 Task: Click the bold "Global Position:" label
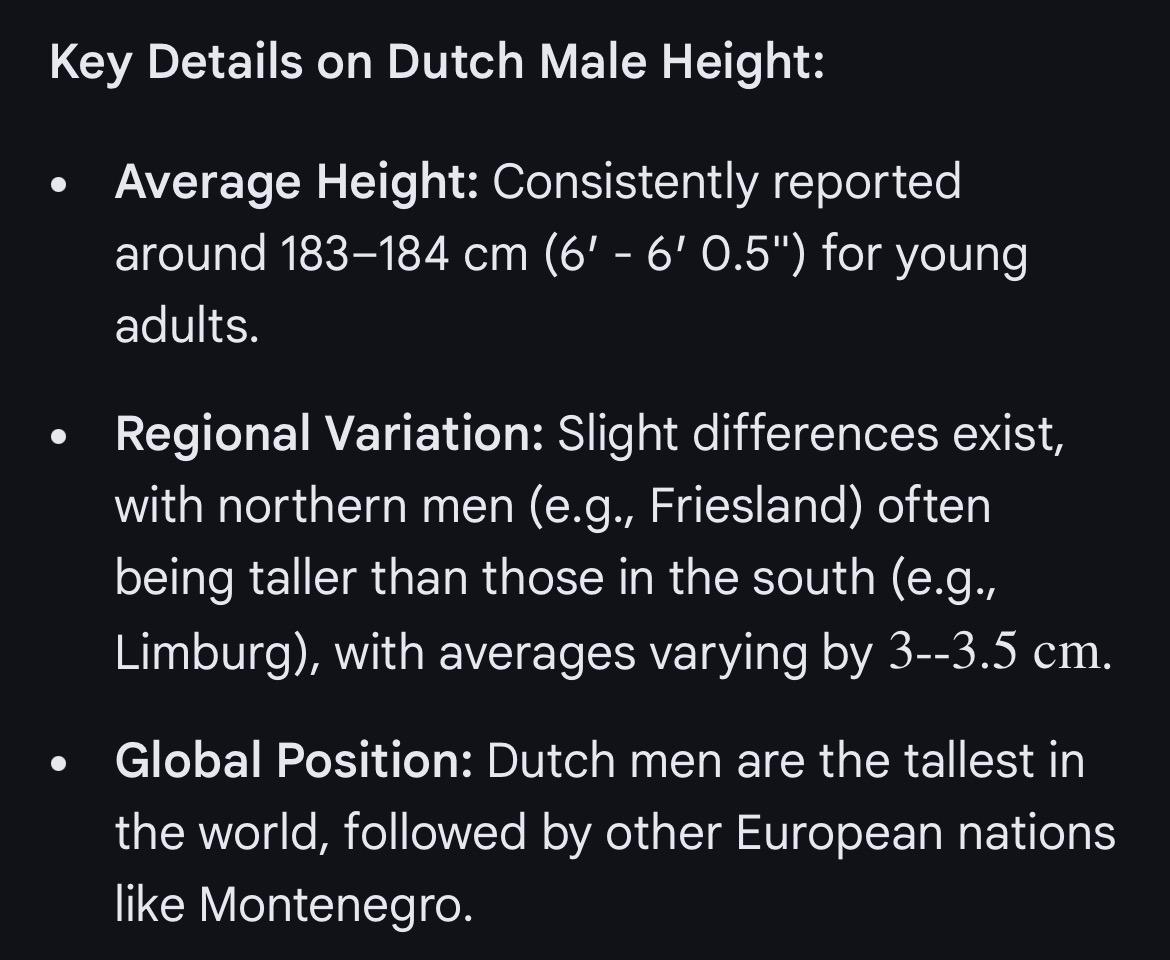pos(293,761)
